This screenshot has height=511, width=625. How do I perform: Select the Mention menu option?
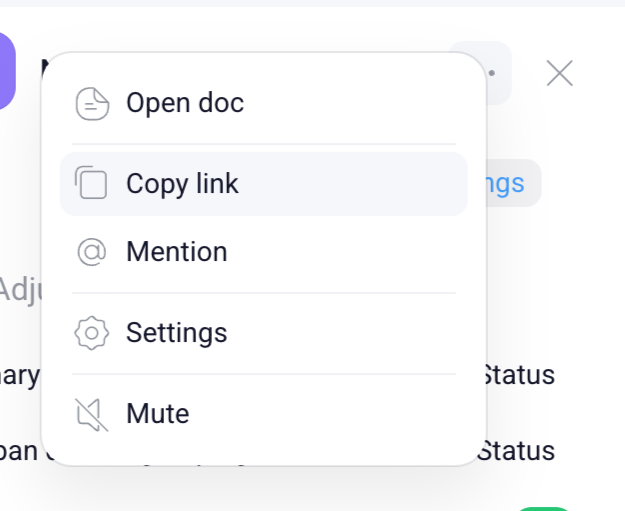pos(177,252)
